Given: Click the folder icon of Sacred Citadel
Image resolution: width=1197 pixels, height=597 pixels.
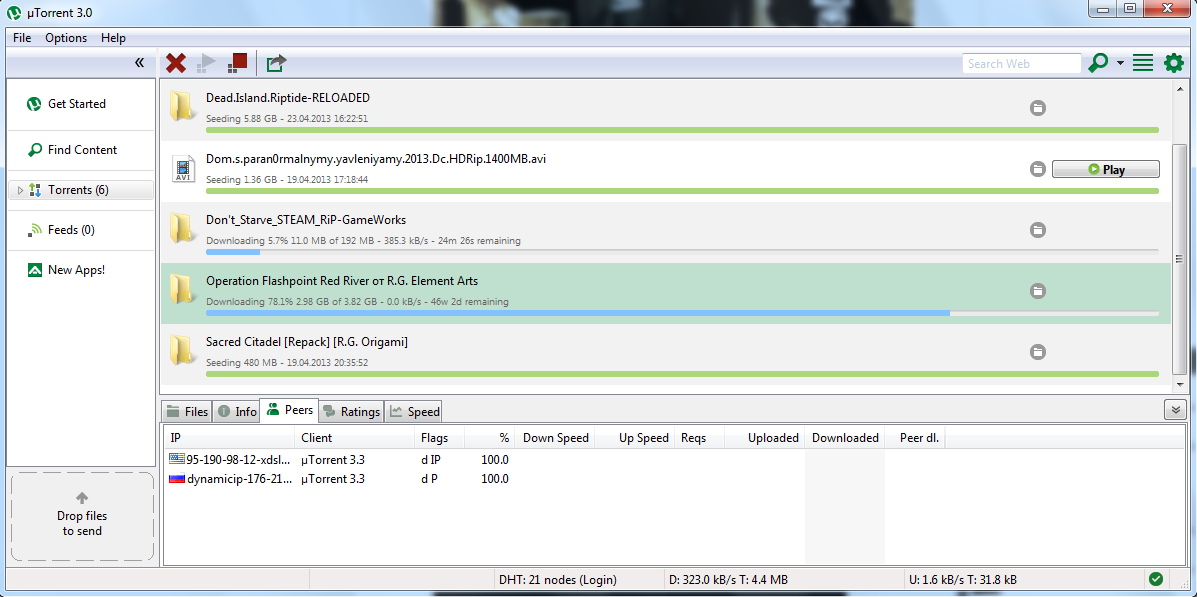Looking at the screenshot, I should coord(182,350).
